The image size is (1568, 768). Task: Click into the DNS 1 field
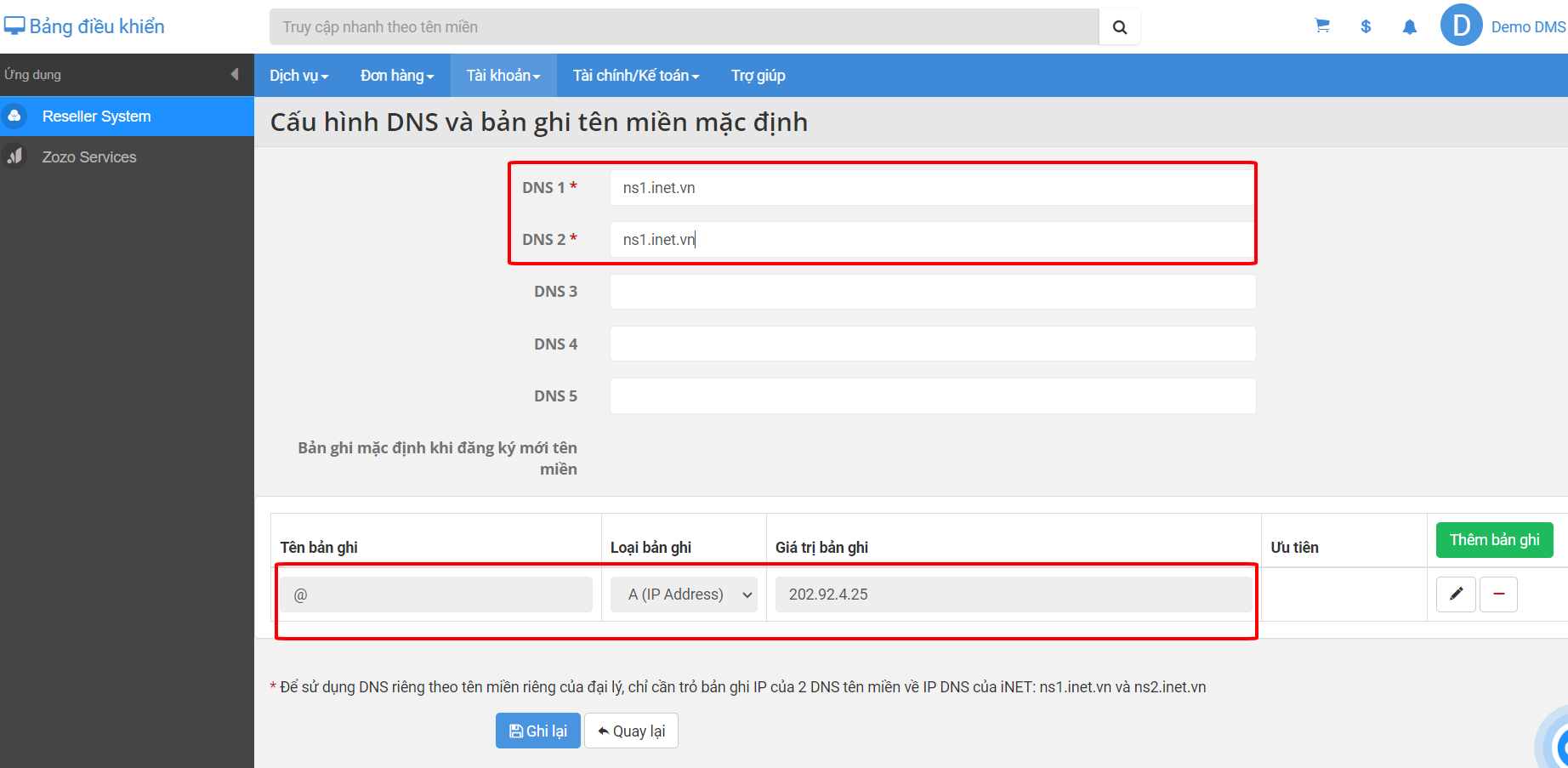(933, 188)
